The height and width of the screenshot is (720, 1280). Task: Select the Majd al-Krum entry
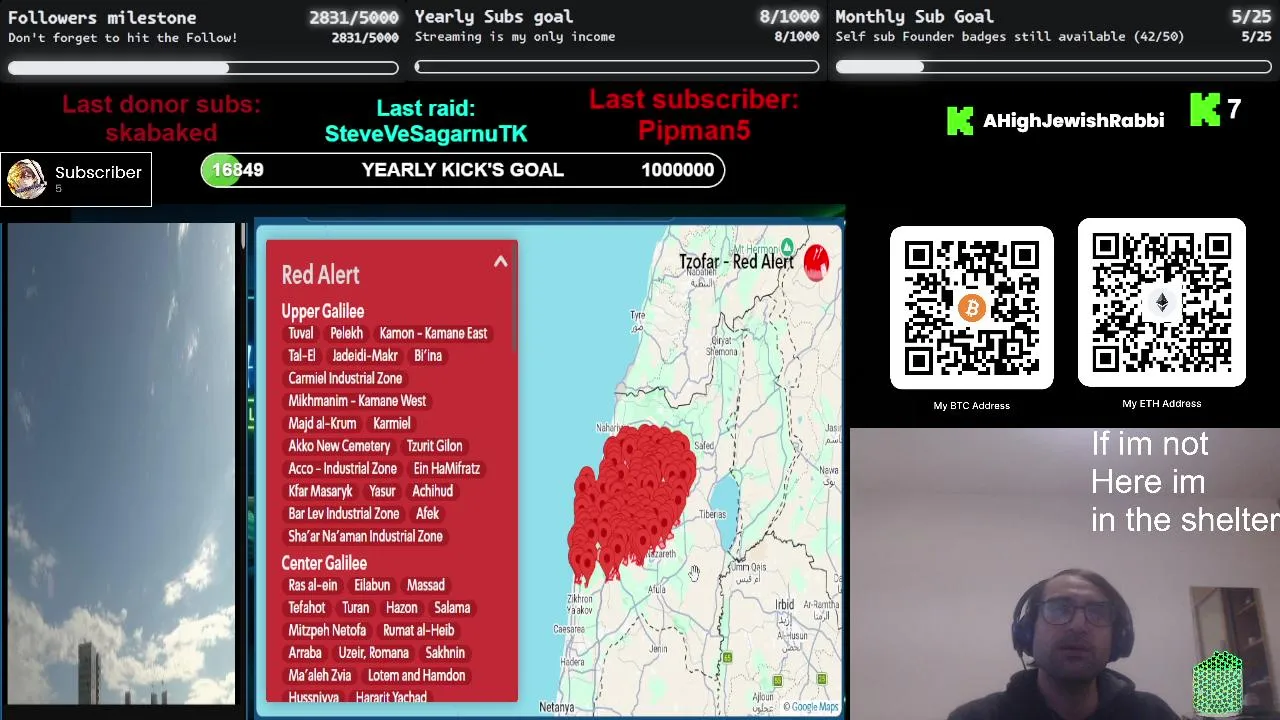(322, 423)
